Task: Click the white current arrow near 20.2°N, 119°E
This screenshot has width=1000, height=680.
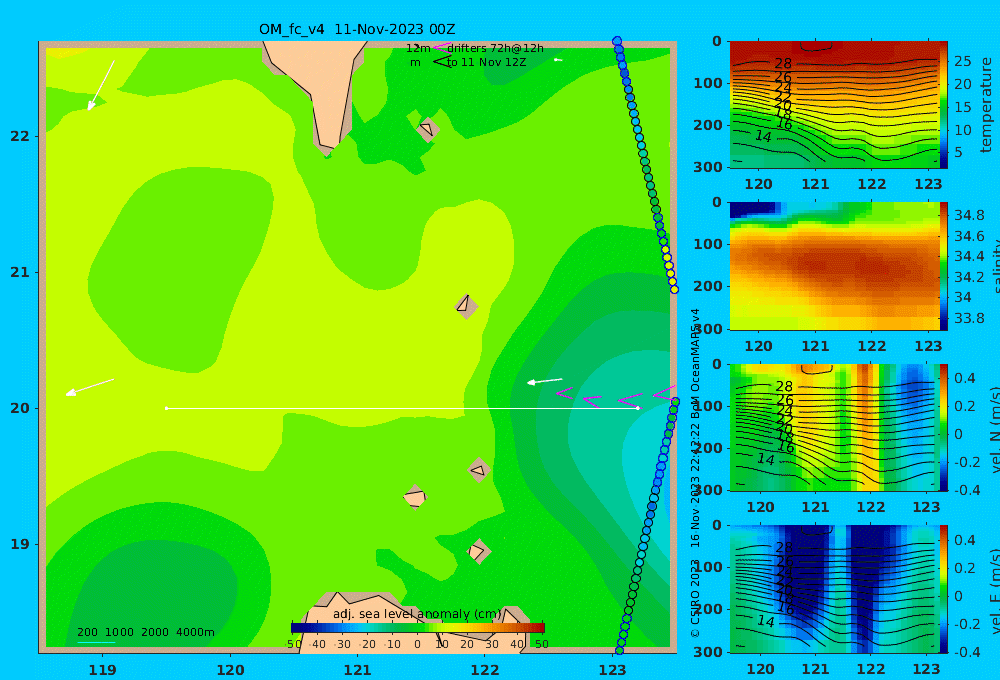Action: point(90,387)
